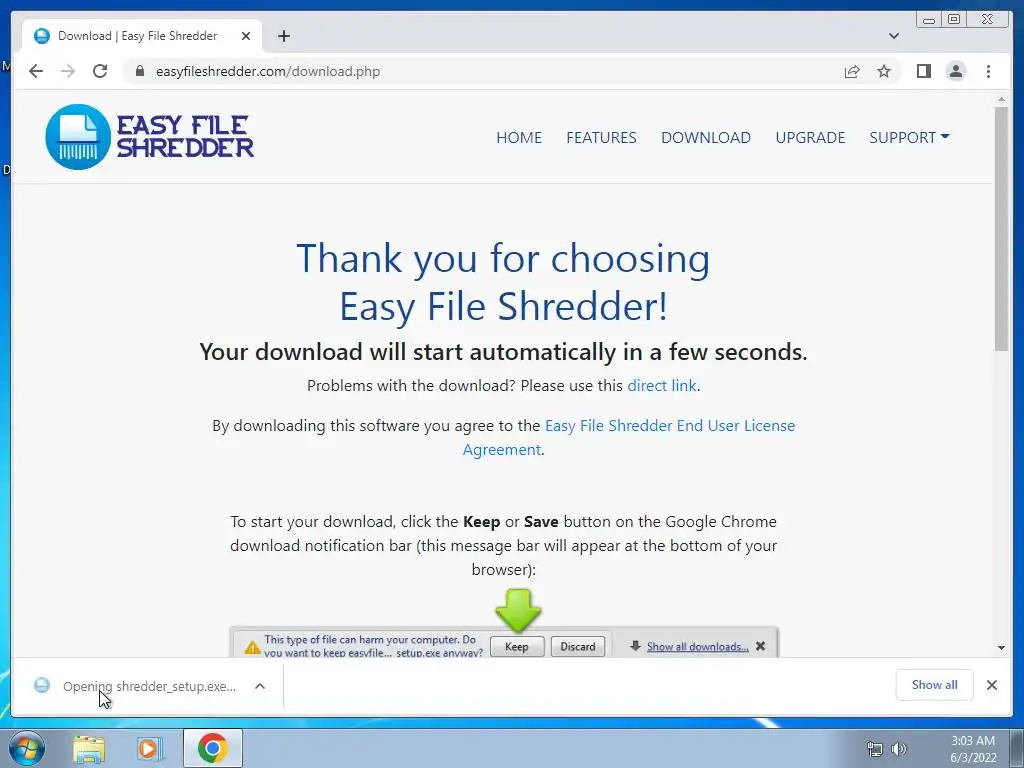1024x768 pixels.
Task: Open the tab search chevron
Action: tap(894, 36)
